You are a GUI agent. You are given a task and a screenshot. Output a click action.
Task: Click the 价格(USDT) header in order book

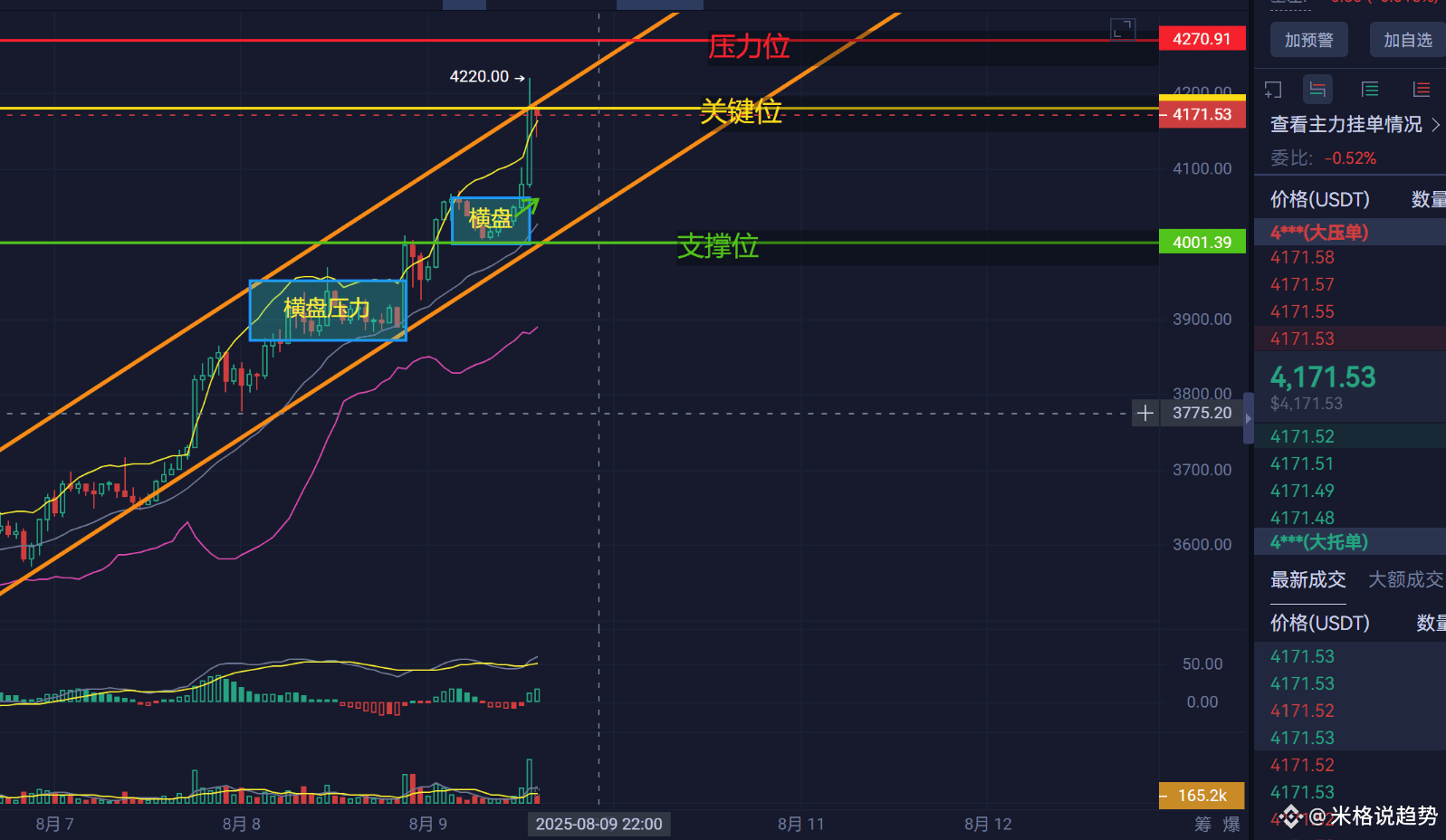click(1320, 199)
